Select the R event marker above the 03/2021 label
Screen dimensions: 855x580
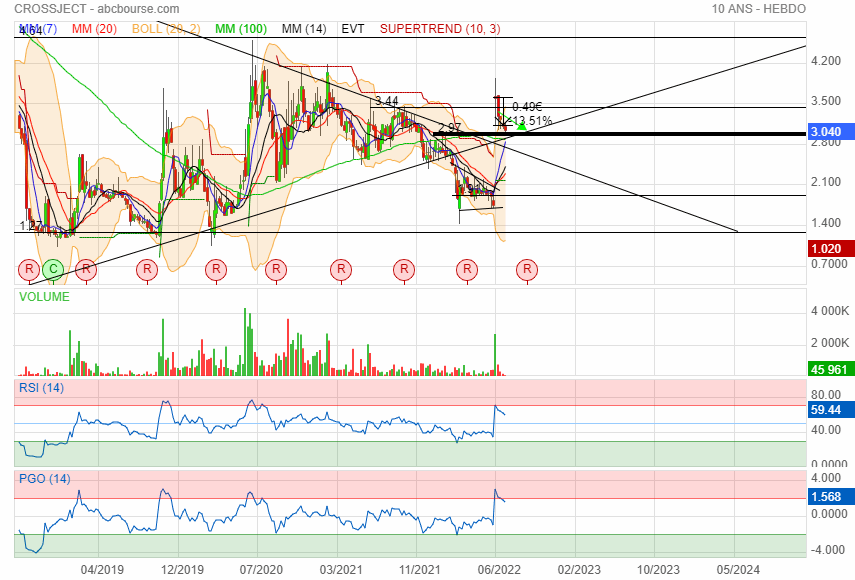(x=341, y=269)
